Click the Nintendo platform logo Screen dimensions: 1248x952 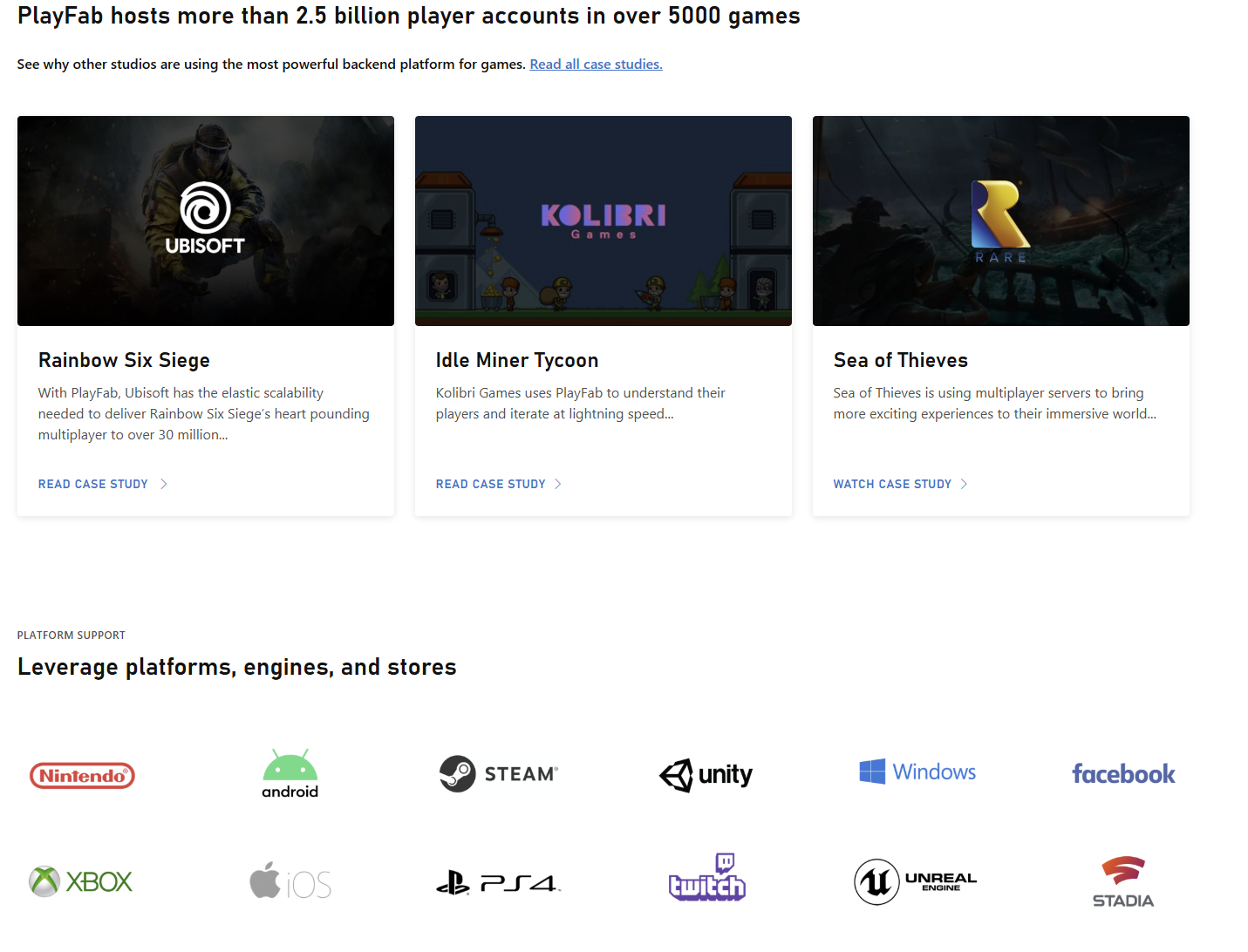click(x=82, y=775)
